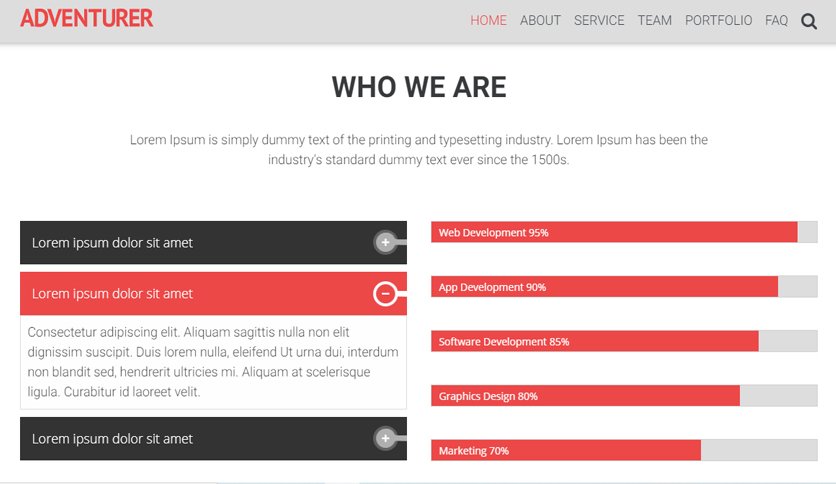Collapse the open red accordion header
The width and height of the screenshot is (836, 484).
pos(213,293)
